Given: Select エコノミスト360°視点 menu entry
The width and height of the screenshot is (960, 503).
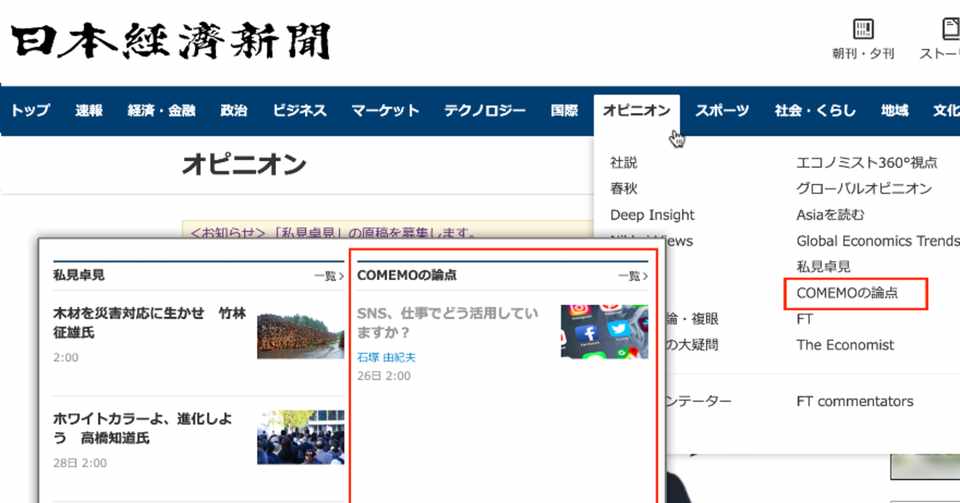Looking at the screenshot, I should click(x=866, y=163).
